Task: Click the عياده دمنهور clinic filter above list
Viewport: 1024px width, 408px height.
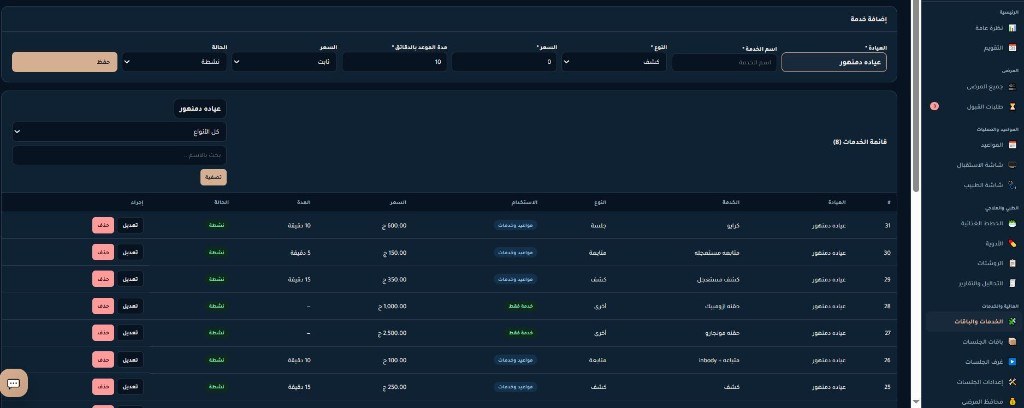Action: click(200, 108)
